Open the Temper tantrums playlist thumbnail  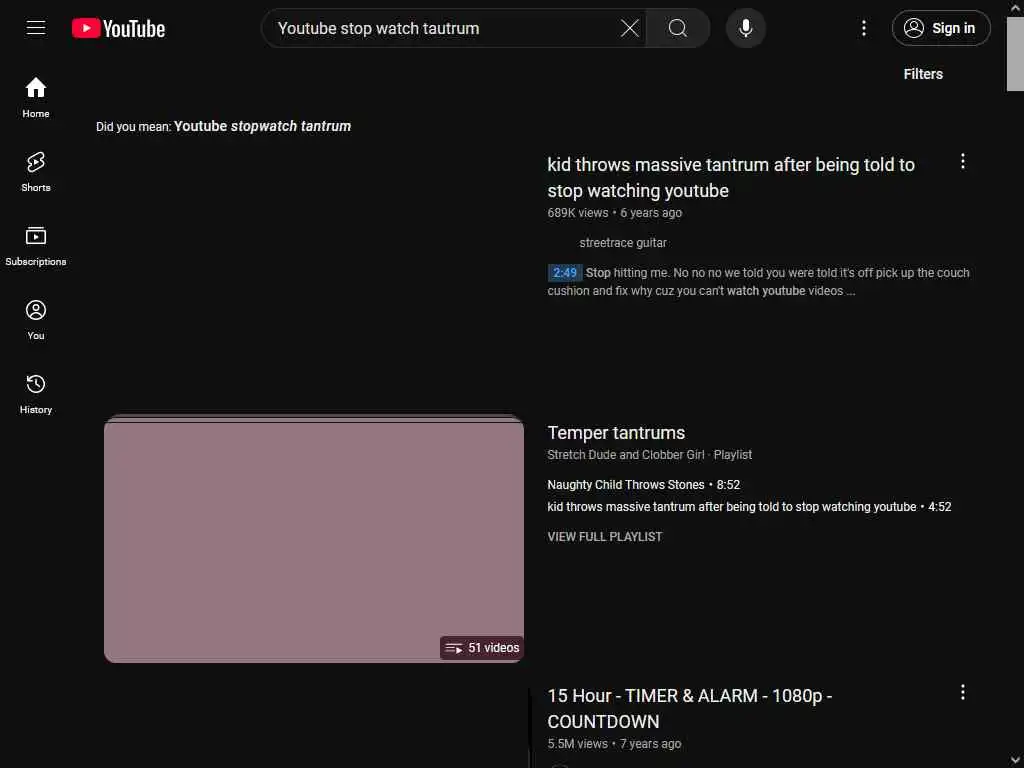(313, 539)
